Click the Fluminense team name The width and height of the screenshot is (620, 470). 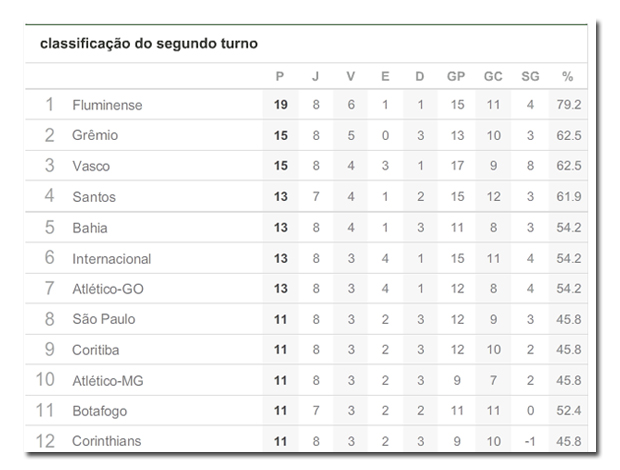(x=107, y=105)
